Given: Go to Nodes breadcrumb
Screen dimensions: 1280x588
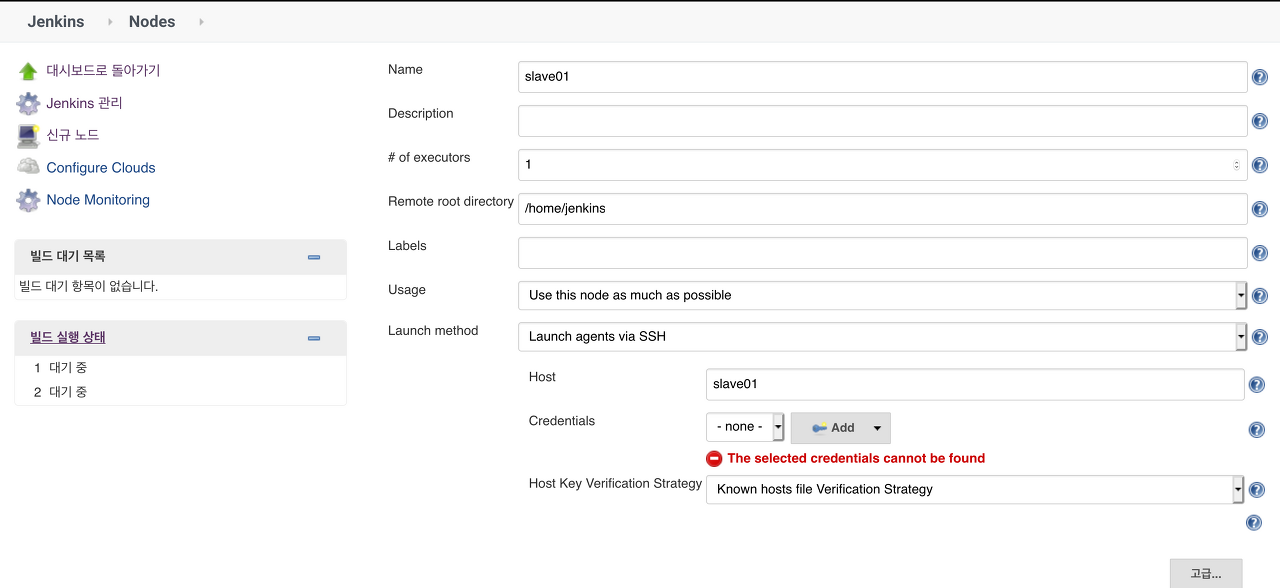Looking at the screenshot, I should [152, 21].
